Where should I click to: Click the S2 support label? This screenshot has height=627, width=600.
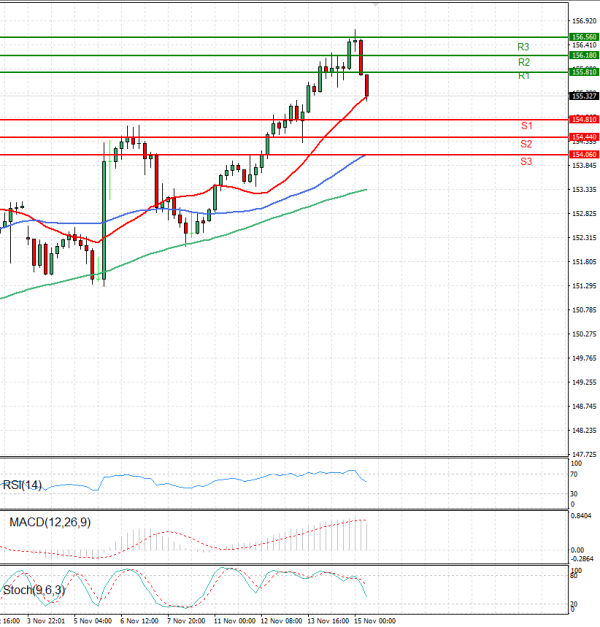tap(526, 144)
